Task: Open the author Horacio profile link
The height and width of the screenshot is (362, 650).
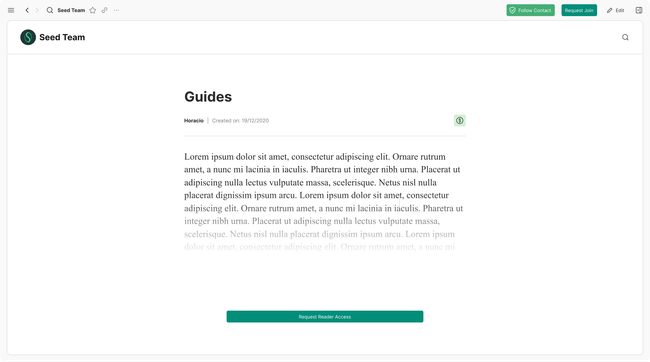Action: coord(194,121)
